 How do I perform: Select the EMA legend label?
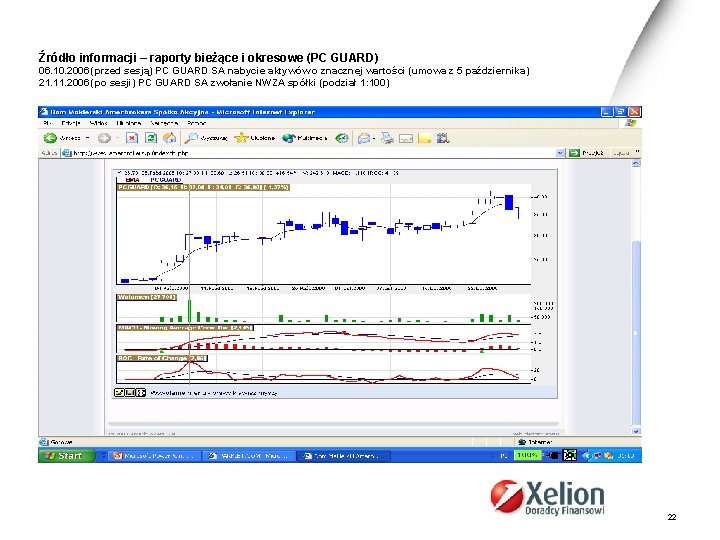132,180
